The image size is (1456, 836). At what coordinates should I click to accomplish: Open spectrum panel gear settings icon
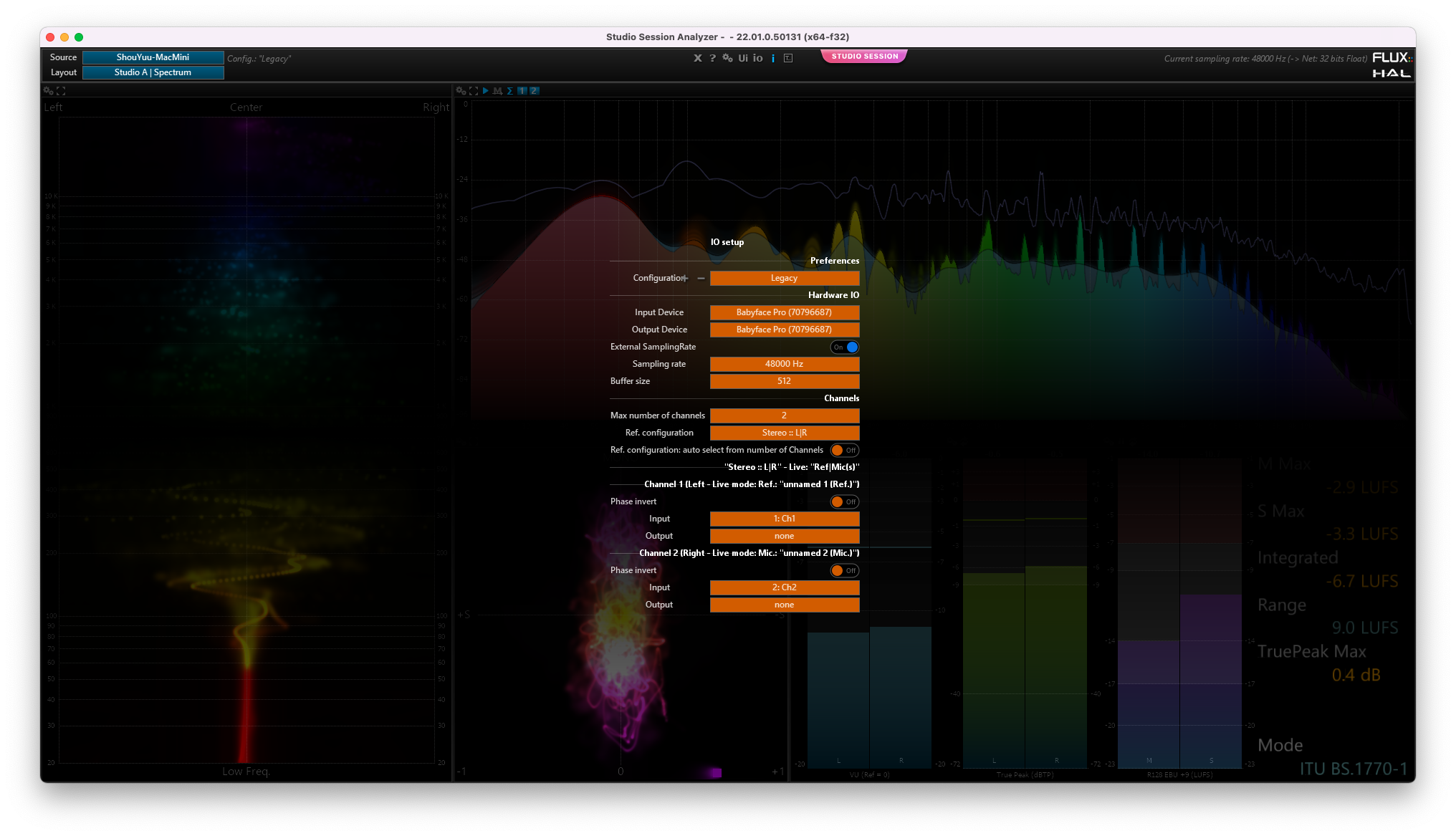coord(461,91)
